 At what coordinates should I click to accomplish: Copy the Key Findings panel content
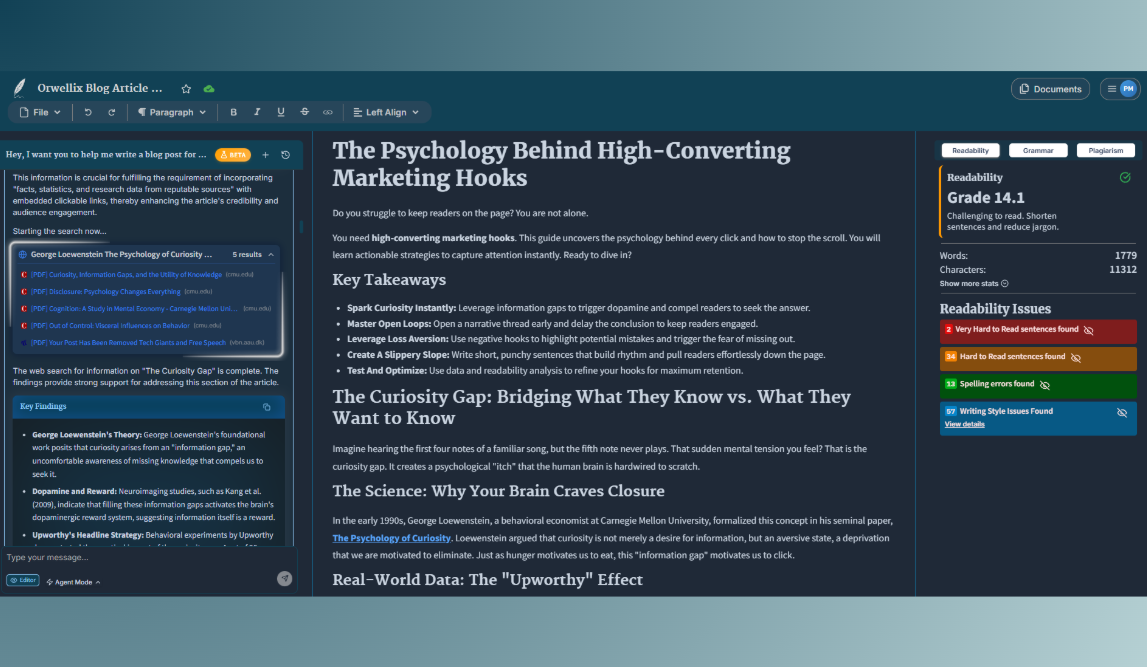265,407
